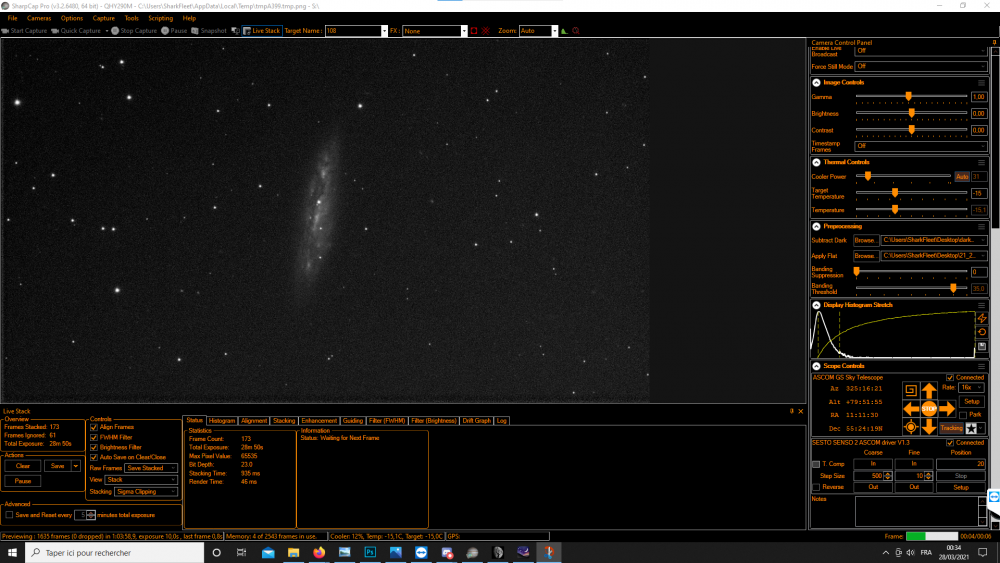Screen dimensions: 1000x563
Task: Open the Image Controls panel menu icon
Action: (x=982, y=83)
